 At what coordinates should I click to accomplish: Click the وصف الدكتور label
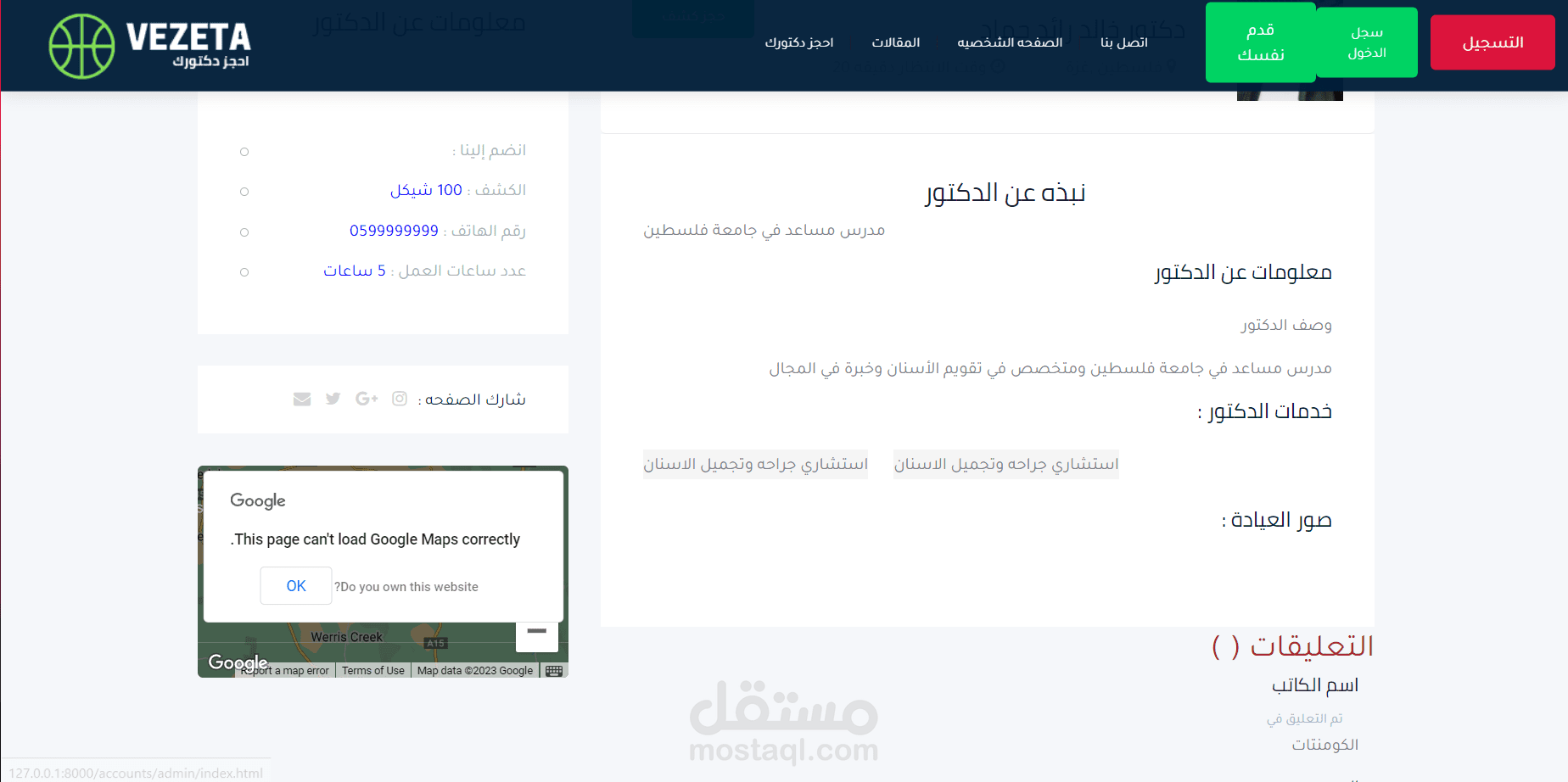point(1286,325)
